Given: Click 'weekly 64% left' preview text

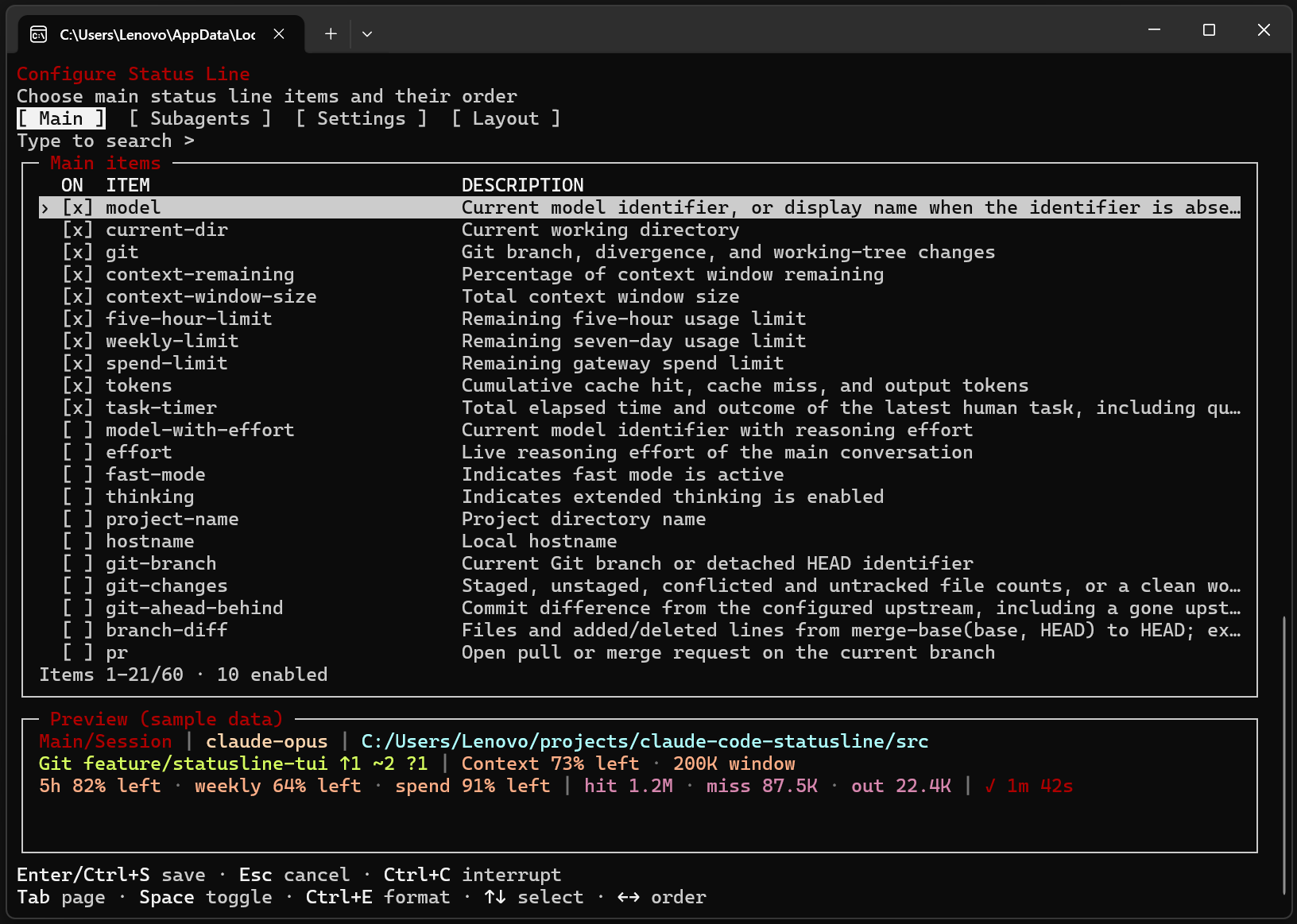Looking at the screenshot, I should pyautogui.click(x=278, y=786).
